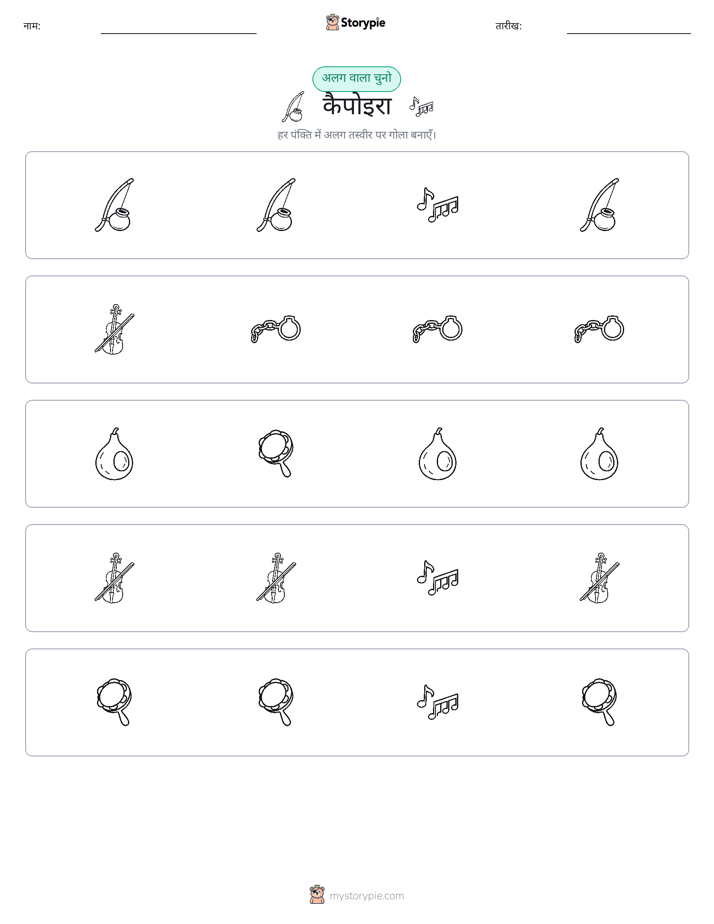Select the last chain shackle in row two
714x924 pixels.
click(x=599, y=329)
